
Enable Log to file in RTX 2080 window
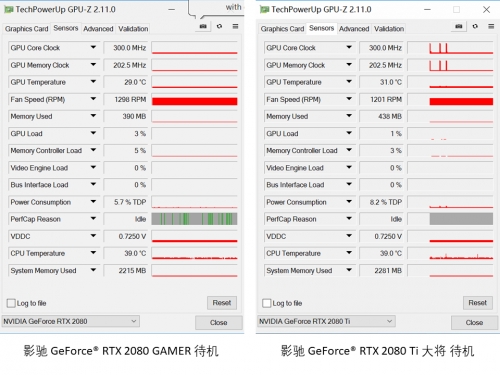(x=11, y=303)
